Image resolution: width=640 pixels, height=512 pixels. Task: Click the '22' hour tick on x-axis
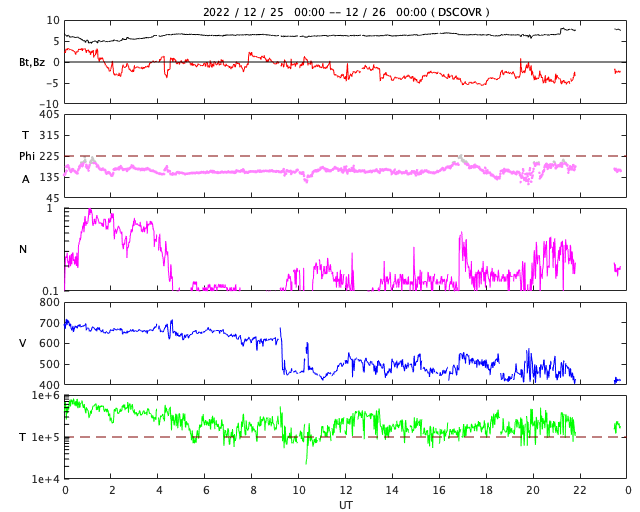pyautogui.click(x=580, y=490)
